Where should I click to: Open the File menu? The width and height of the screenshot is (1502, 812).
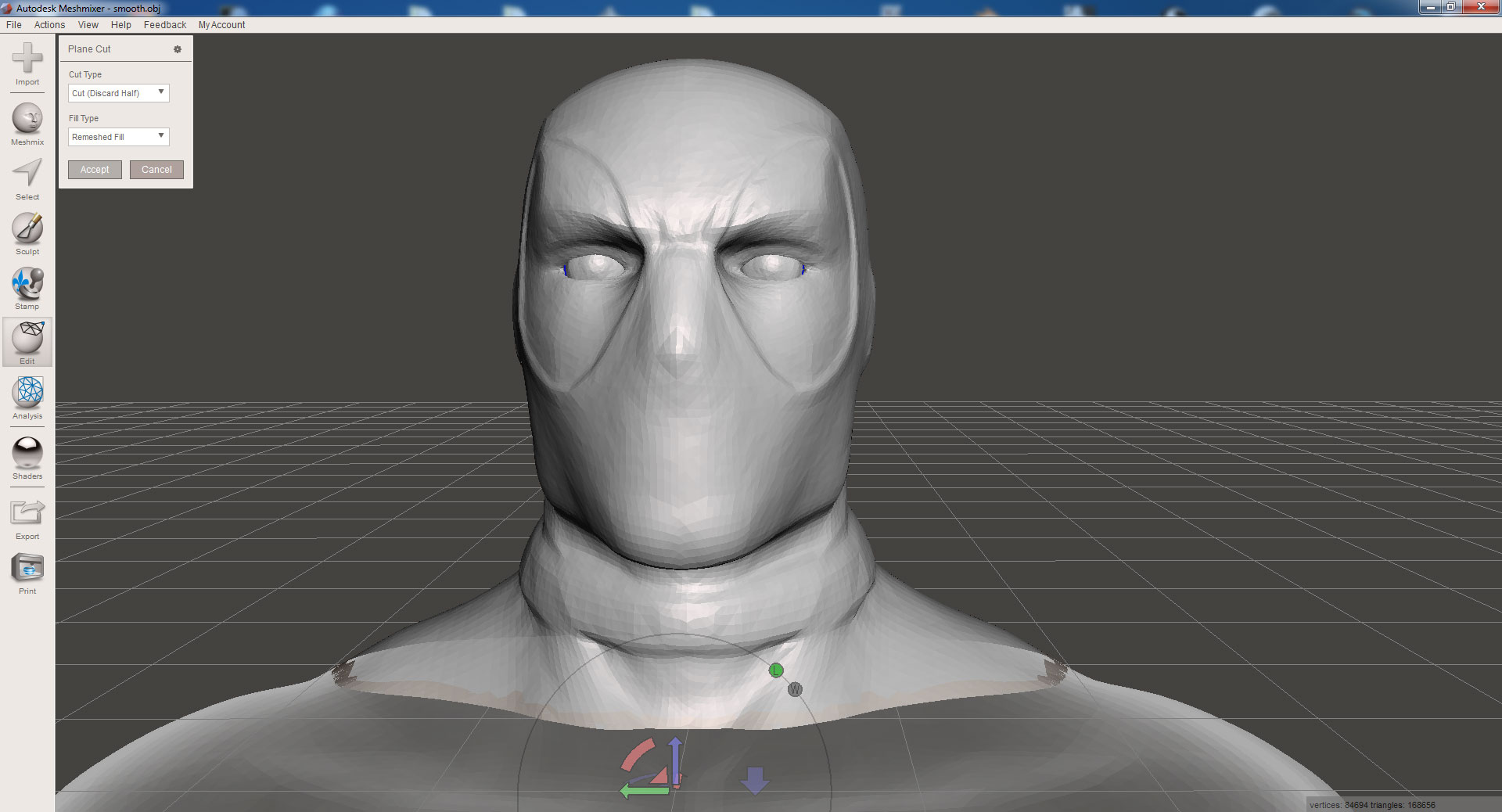click(x=14, y=25)
